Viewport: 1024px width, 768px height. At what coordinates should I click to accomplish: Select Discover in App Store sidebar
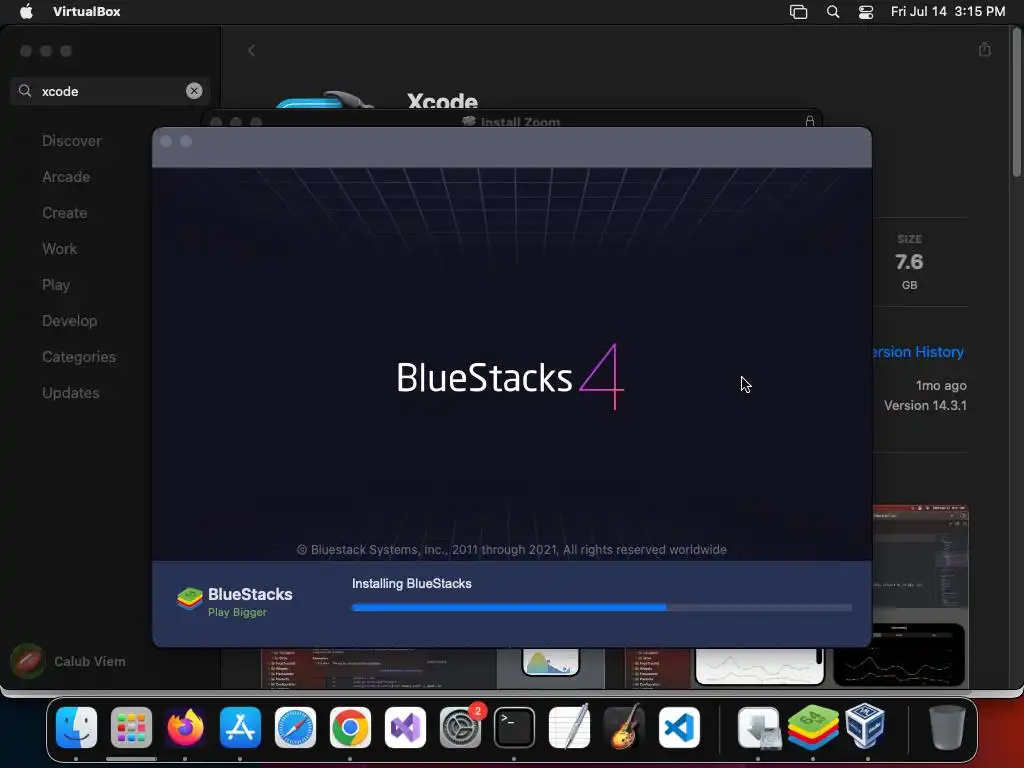point(72,141)
